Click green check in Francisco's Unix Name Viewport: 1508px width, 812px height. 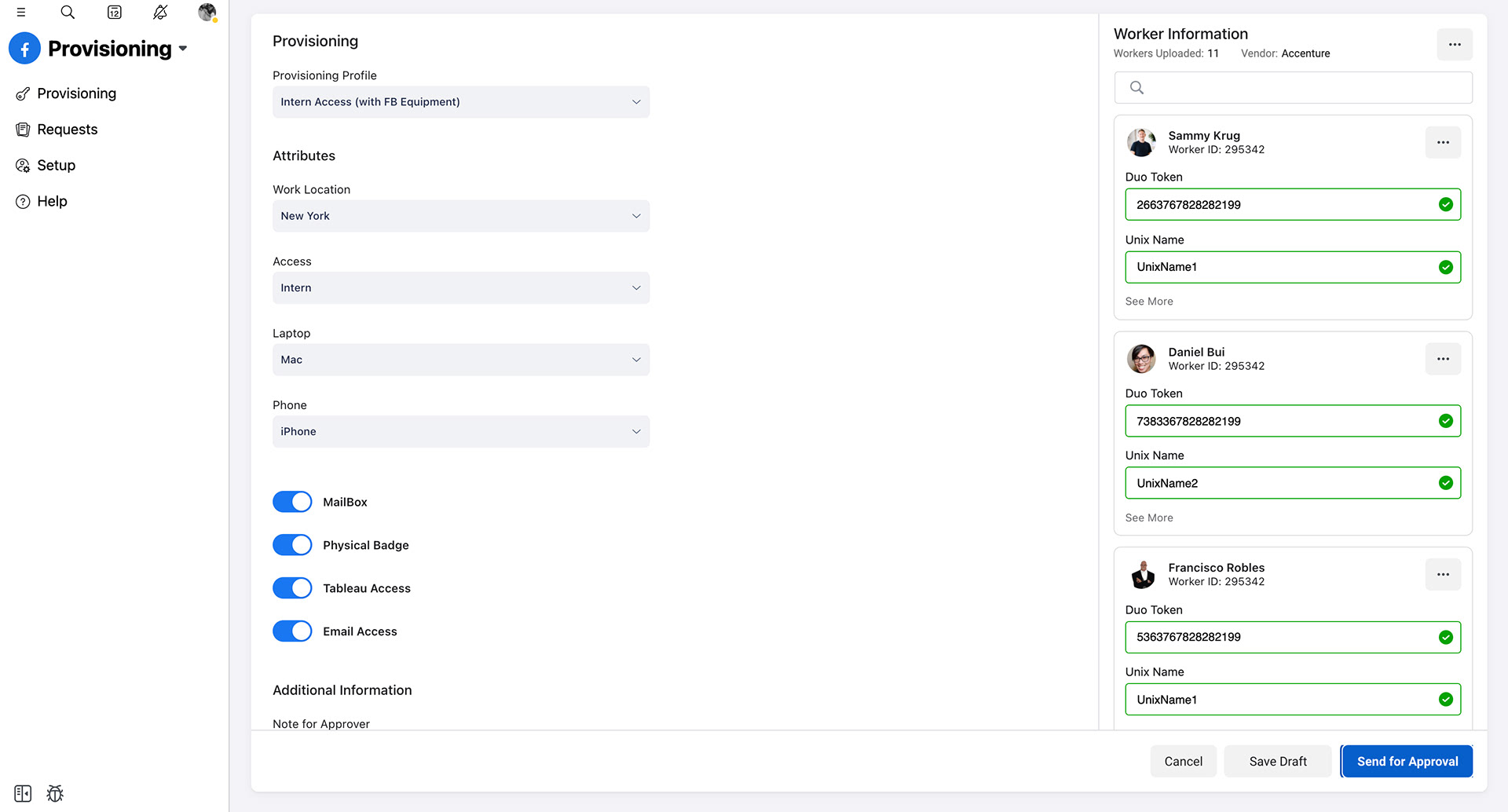point(1445,700)
